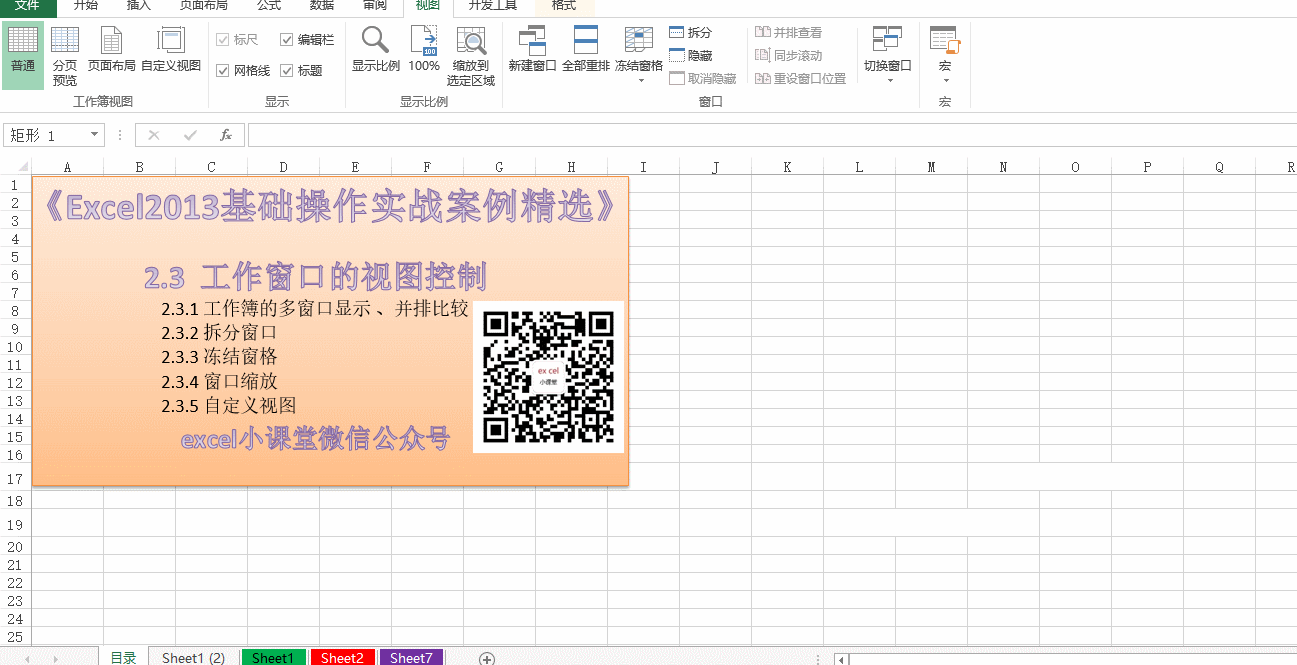Expand the Macros dropdown arrow
The height and width of the screenshot is (665, 1297).
(945, 81)
